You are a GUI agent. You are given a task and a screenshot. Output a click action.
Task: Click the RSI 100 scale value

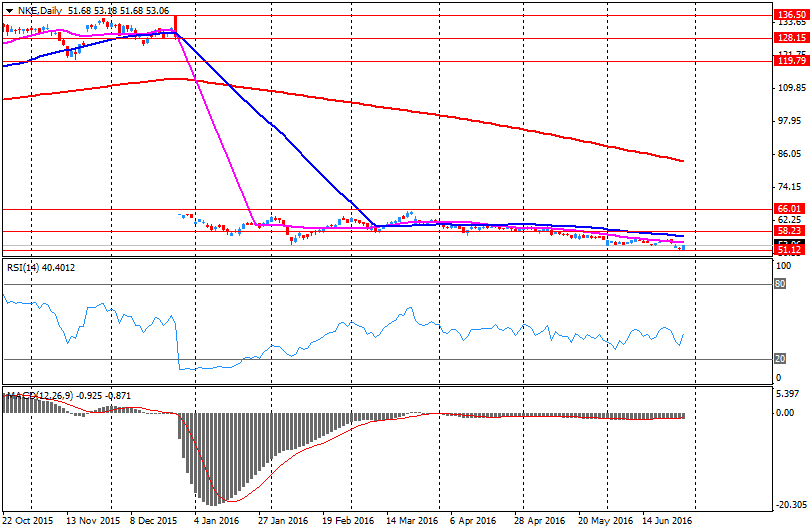click(x=785, y=266)
